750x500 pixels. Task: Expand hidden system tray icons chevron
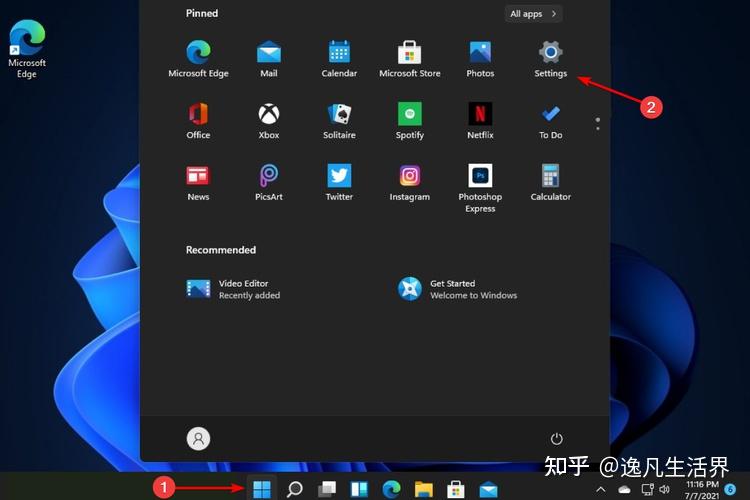click(x=601, y=489)
